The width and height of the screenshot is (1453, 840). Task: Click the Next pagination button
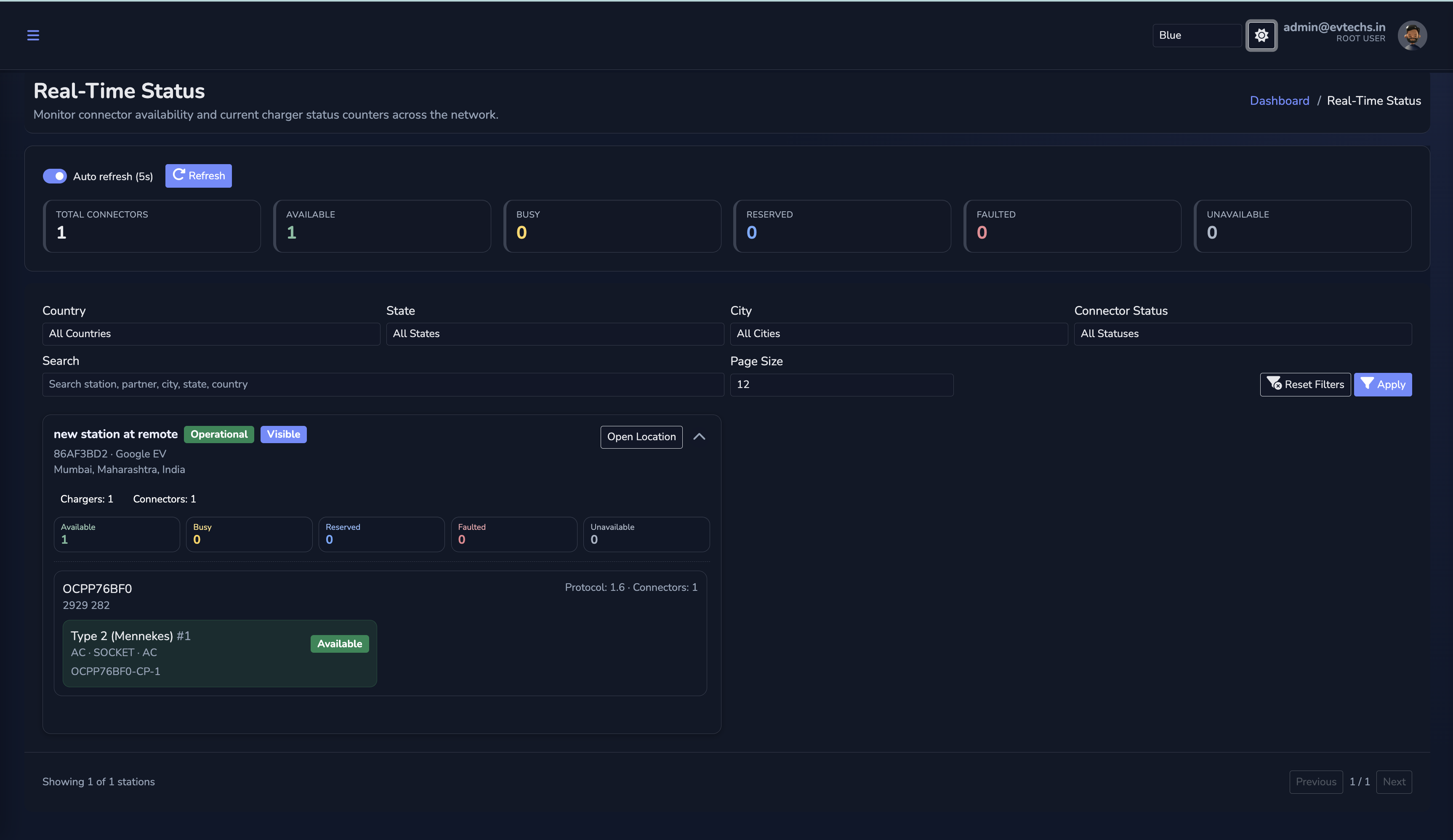pos(1394,782)
